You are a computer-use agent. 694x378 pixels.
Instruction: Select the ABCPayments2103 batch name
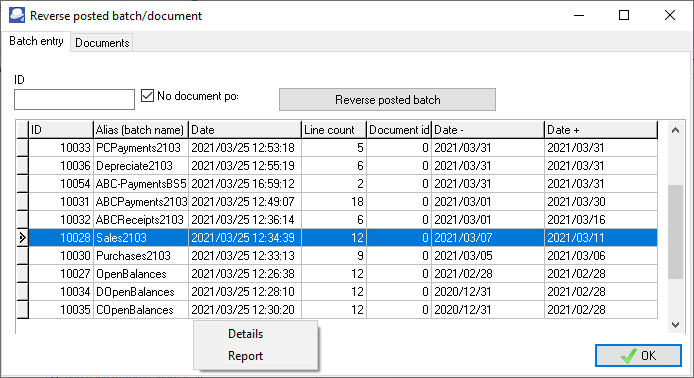tap(141, 202)
